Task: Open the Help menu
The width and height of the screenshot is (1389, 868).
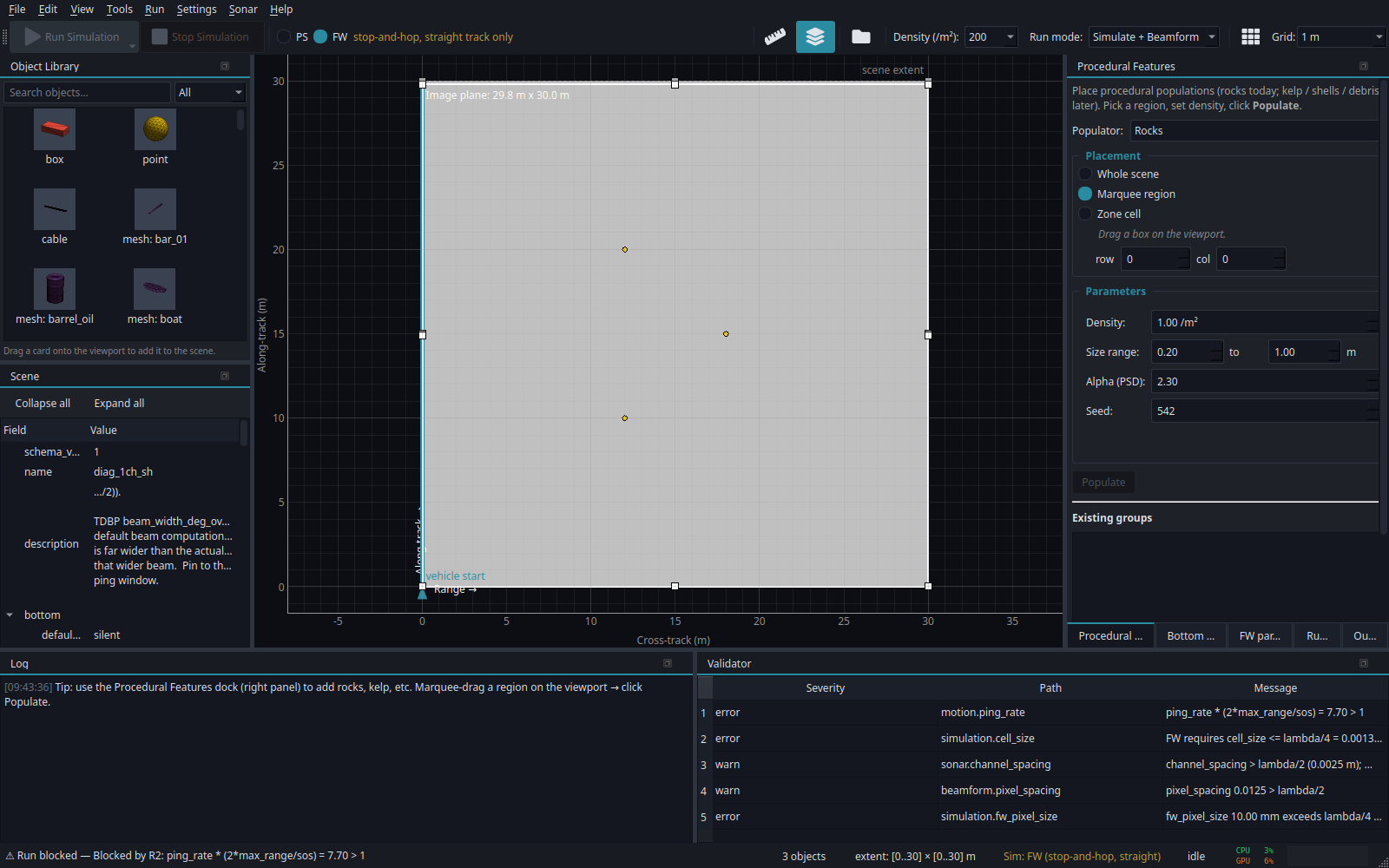Action: point(281,9)
